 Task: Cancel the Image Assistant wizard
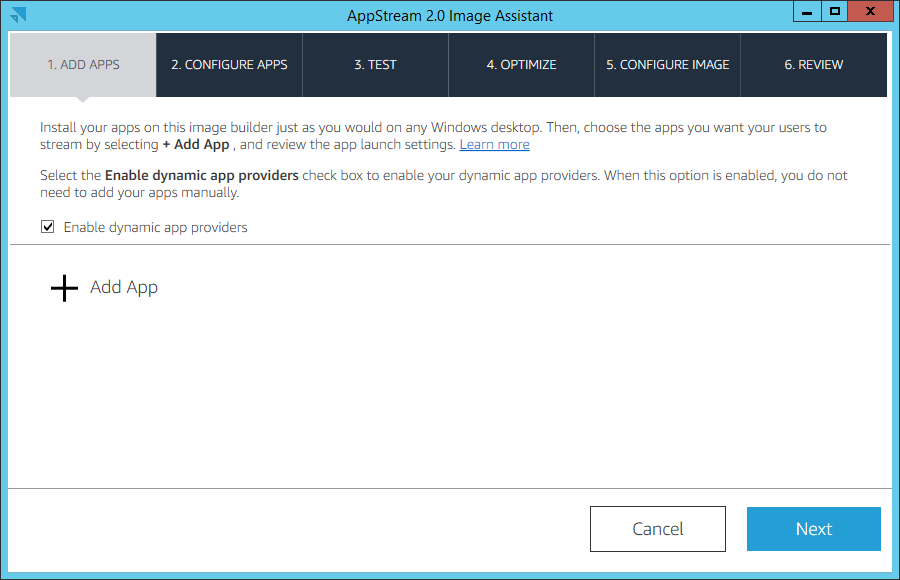tap(658, 529)
